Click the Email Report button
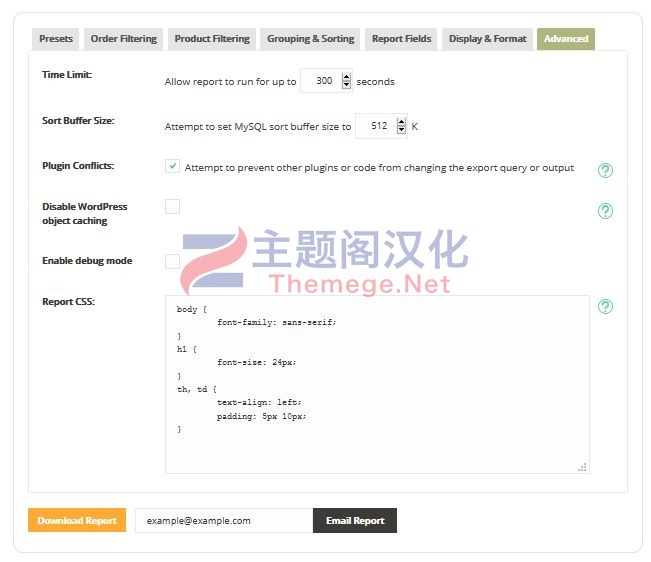The height and width of the screenshot is (562, 651). tap(355, 520)
